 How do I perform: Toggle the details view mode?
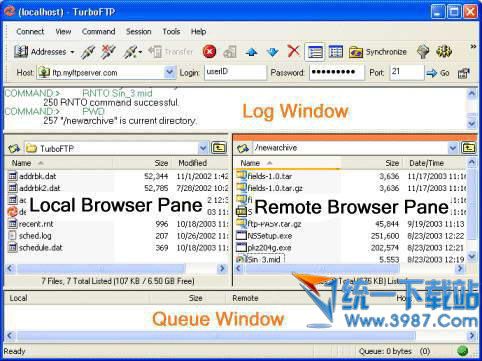click(335, 52)
